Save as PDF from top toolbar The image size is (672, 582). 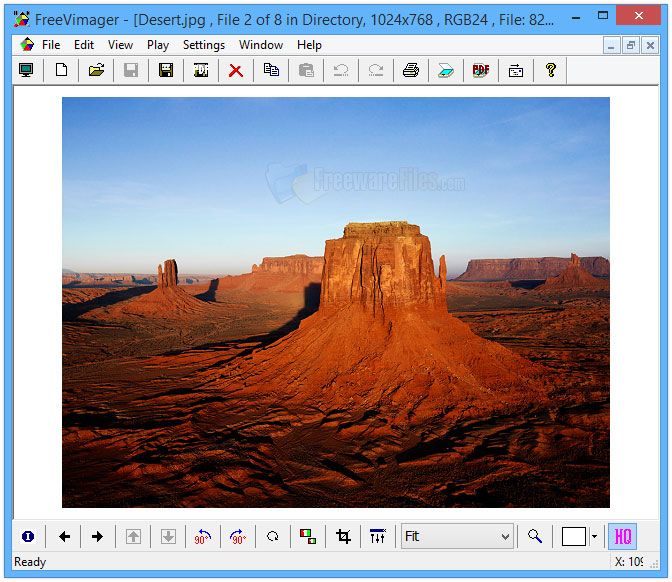[201, 70]
